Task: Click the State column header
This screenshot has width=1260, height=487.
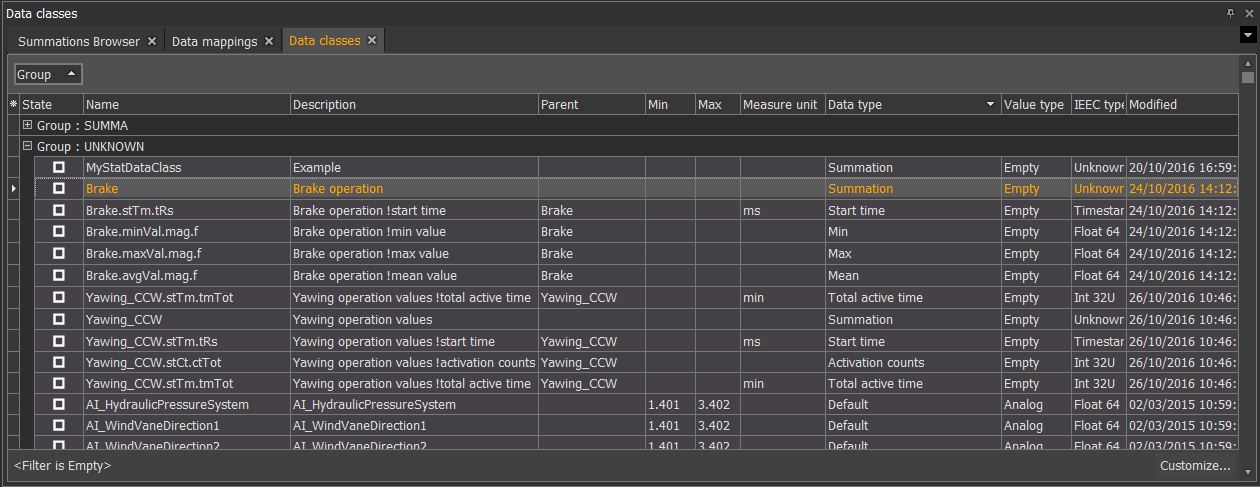Action: pyautogui.click(x=51, y=104)
